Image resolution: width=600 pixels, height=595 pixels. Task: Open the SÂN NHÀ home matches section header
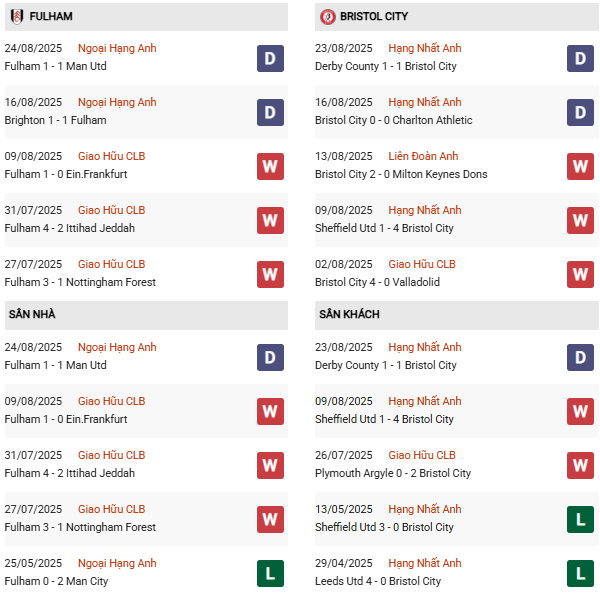[32, 315]
